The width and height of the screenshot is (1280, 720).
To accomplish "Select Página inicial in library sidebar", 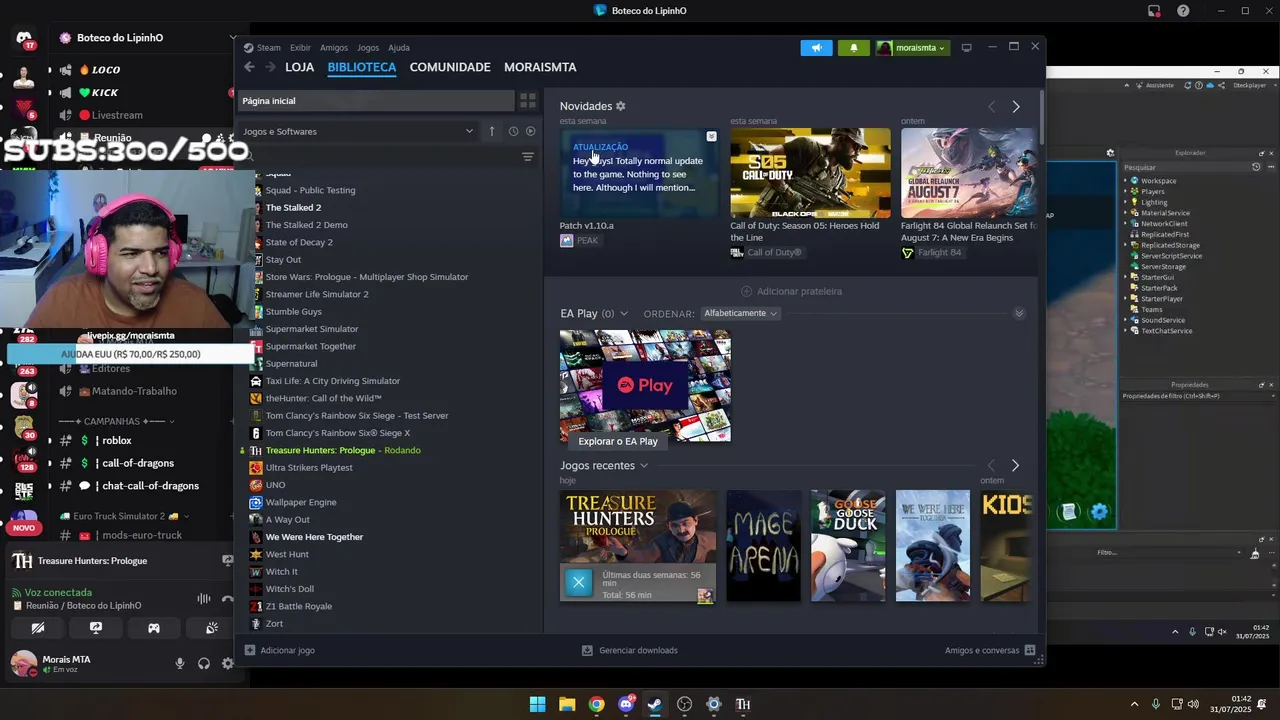I will point(375,101).
